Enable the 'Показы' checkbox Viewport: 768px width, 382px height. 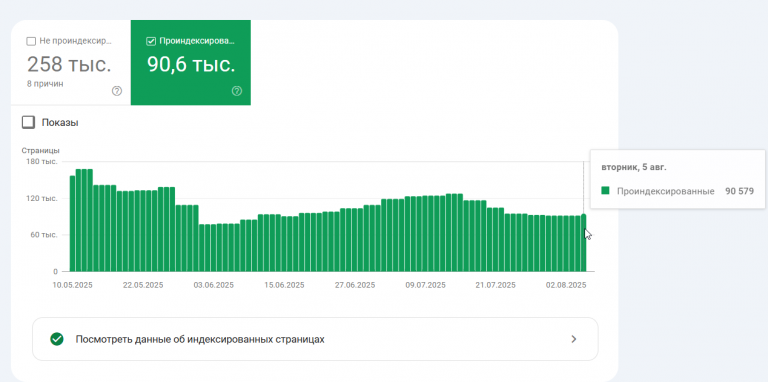(28, 122)
